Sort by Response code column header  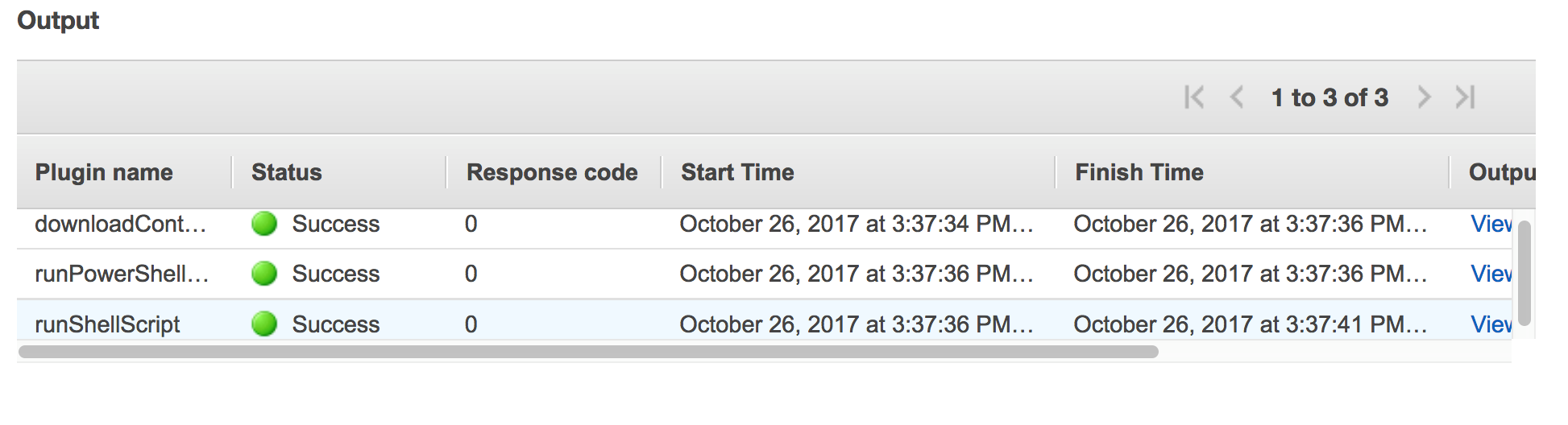click(x=552, y=172)
